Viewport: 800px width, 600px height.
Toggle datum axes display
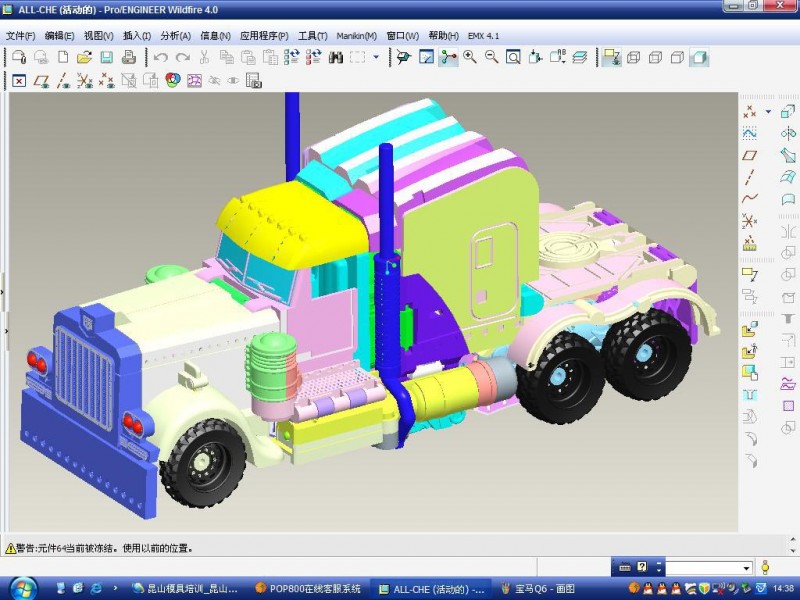[63, 81]
